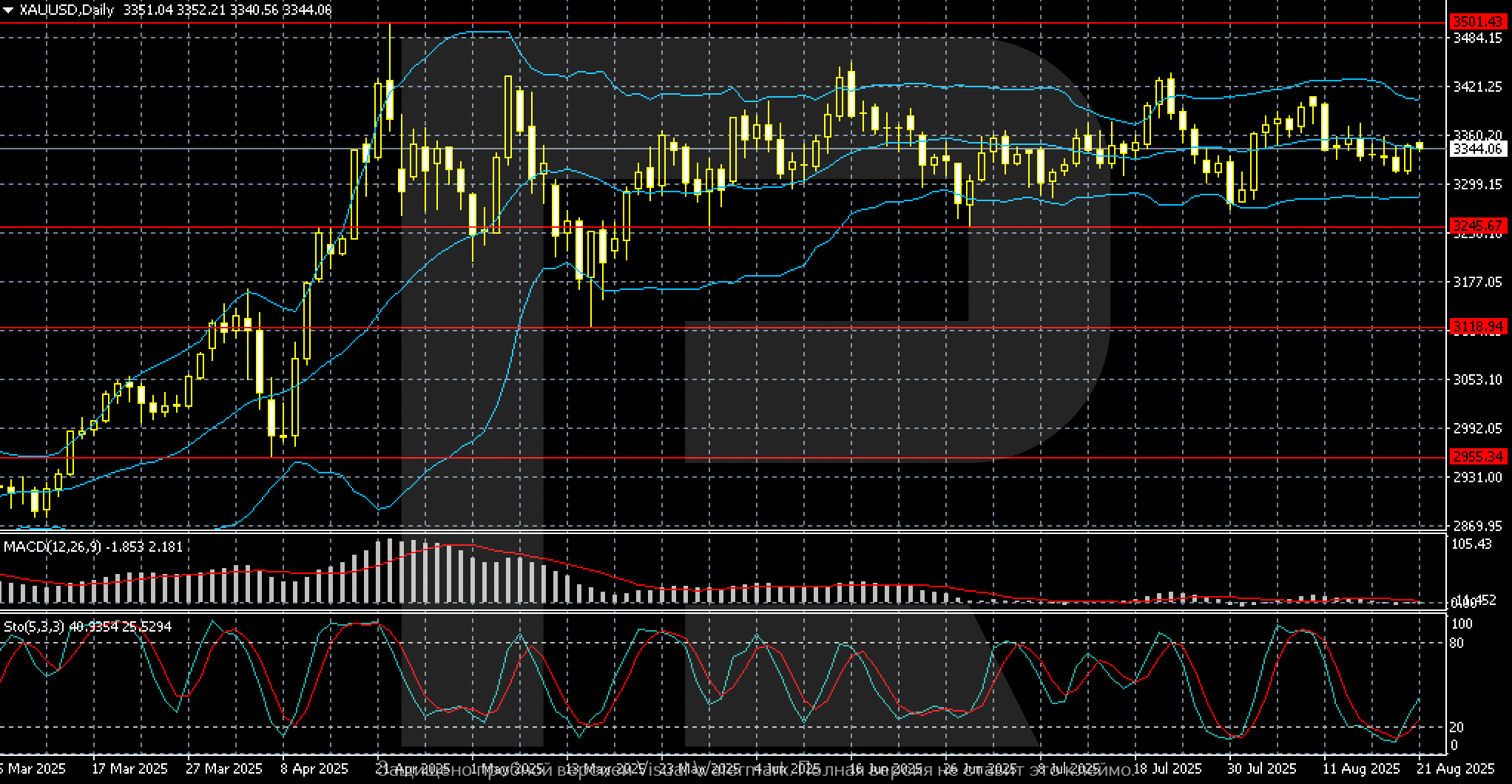The image size is (1512, 784).
Task: Select the 3118.94 red price label
Action: [x=1476, y=326]
